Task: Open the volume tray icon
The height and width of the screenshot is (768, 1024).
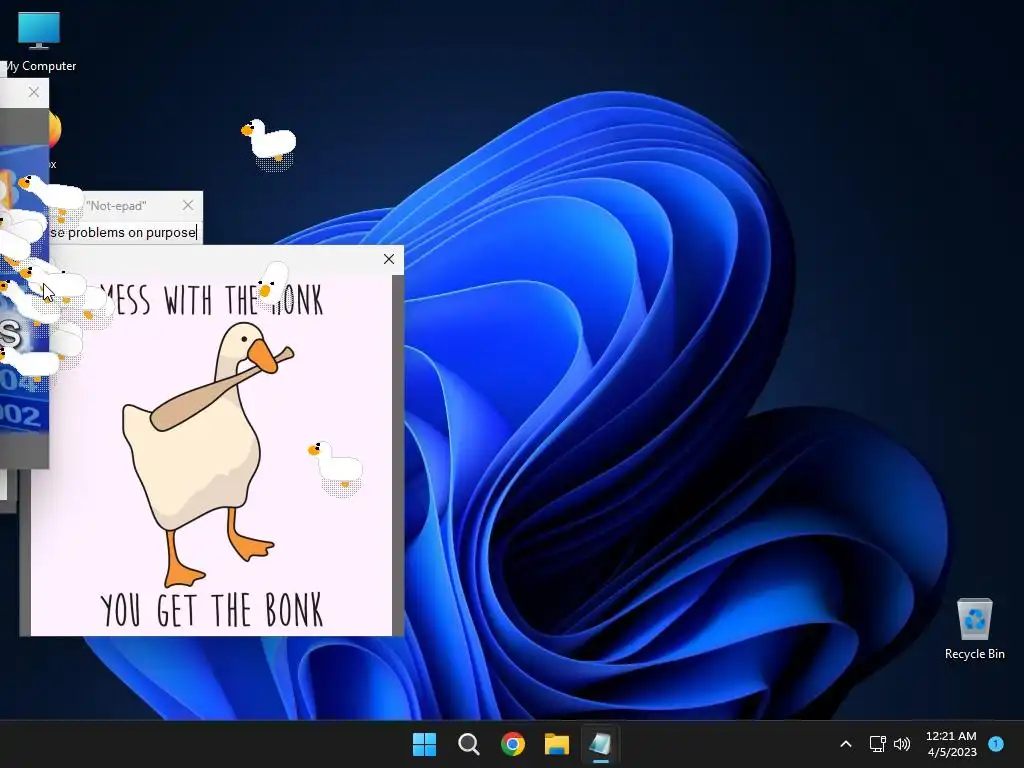Action: click(902, 744)
